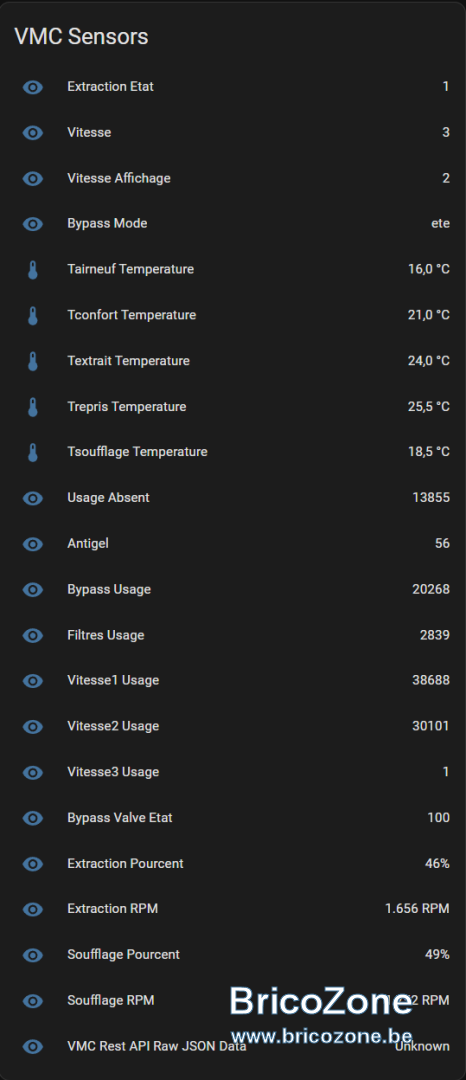The width and height of the screenshot is (466, 1080).
Task: Open Soufflage Pourcent sensor row
Action: tap(233, 955)
